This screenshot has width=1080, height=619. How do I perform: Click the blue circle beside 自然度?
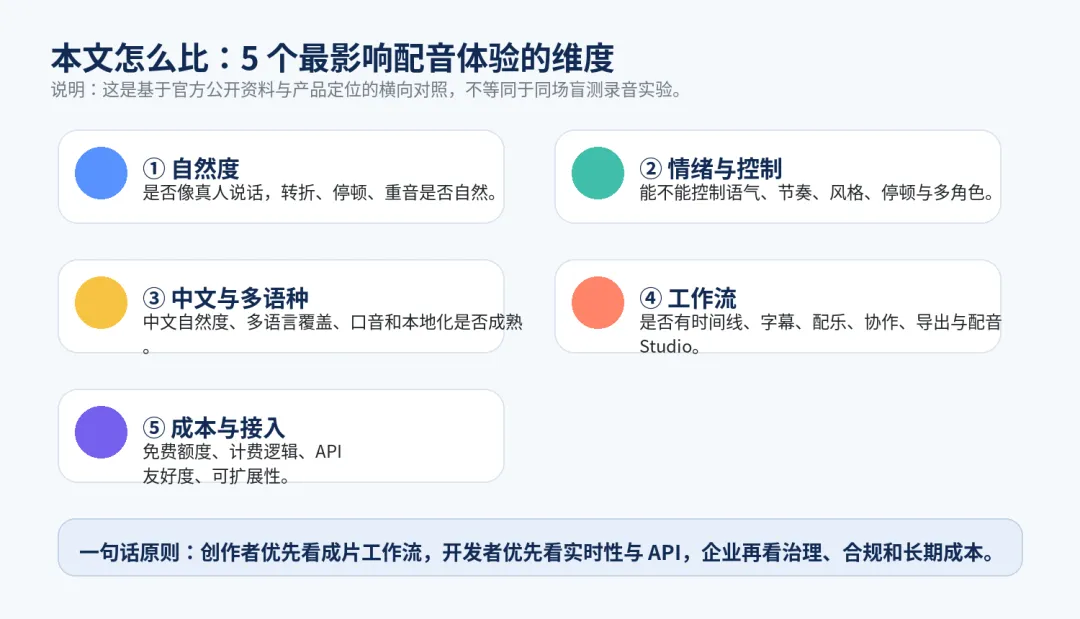101,173
